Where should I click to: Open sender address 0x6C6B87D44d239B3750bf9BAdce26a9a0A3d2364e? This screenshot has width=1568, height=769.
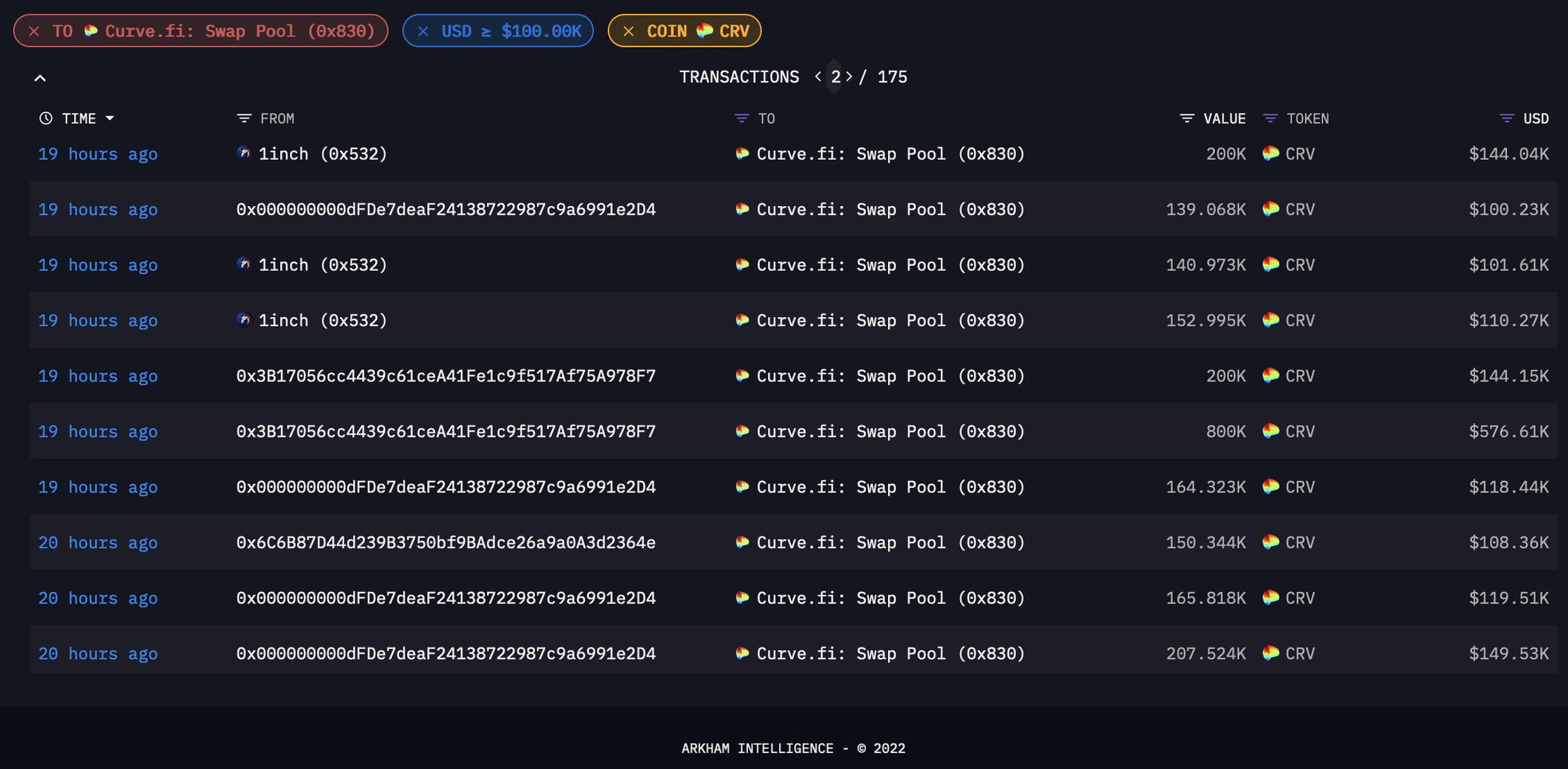[x=446, y=542]
